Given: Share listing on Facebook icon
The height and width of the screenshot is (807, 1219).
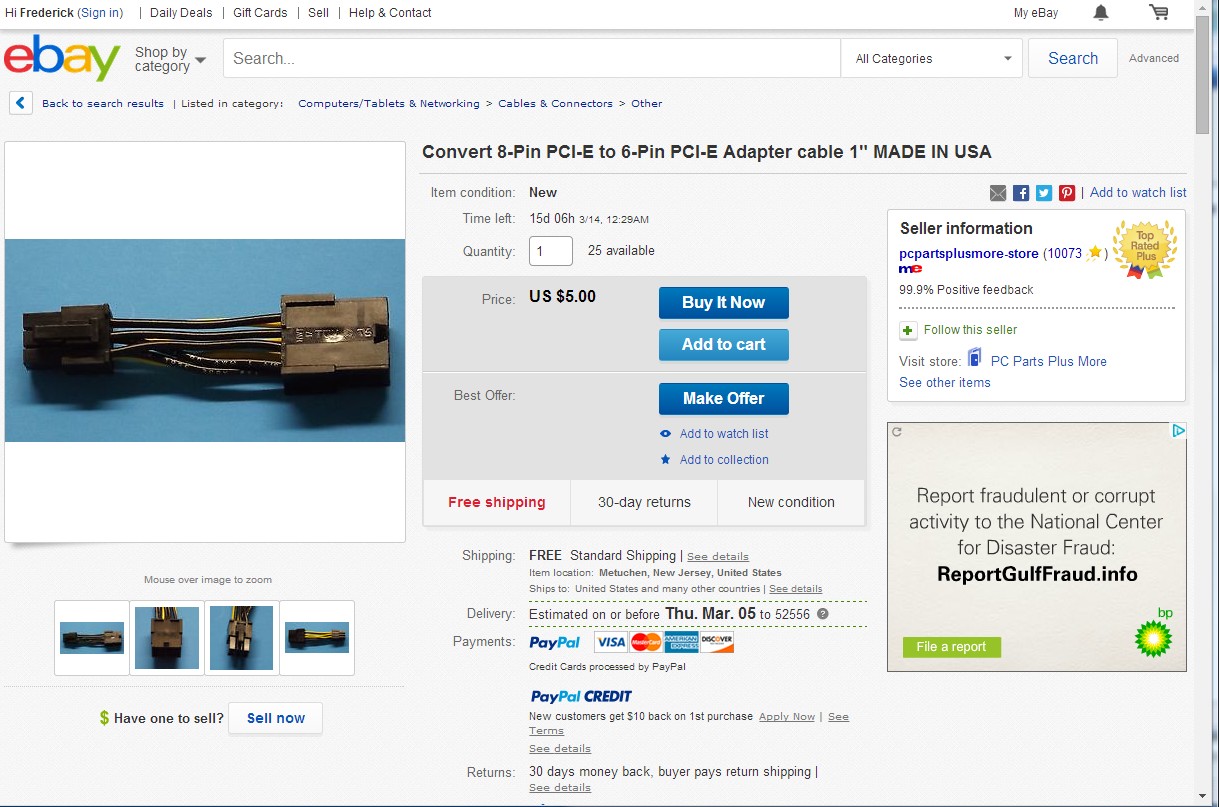Looking at the screenshot, I should (1021, 193).
